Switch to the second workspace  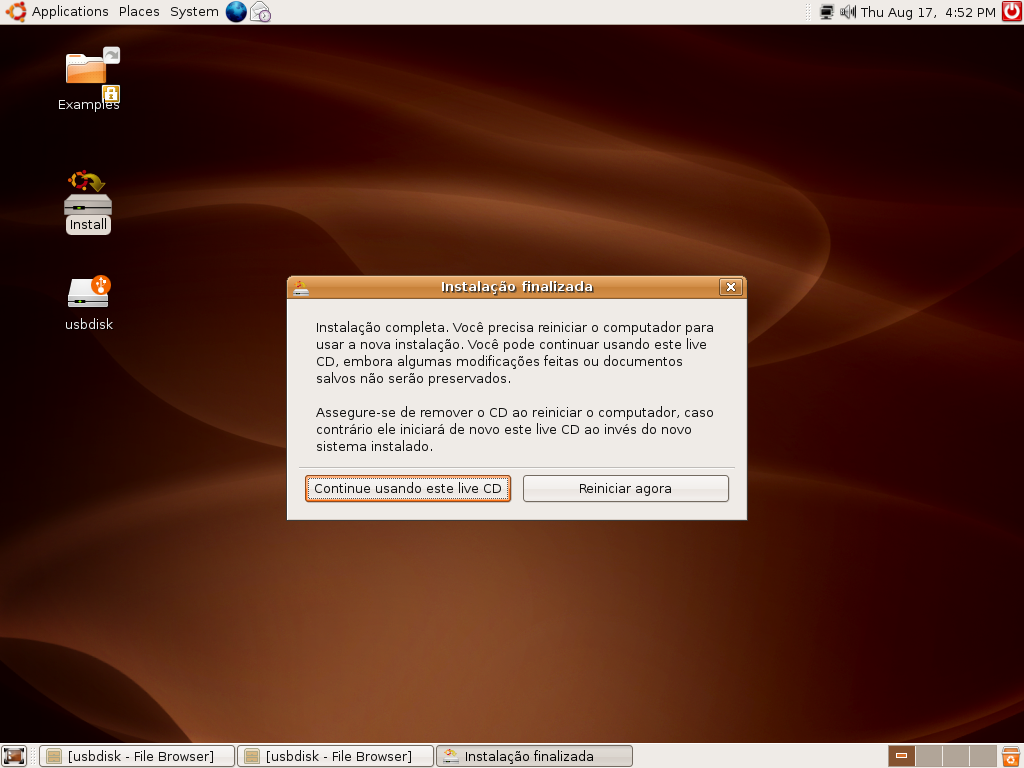pyautogui.click(x=929, y=756)
